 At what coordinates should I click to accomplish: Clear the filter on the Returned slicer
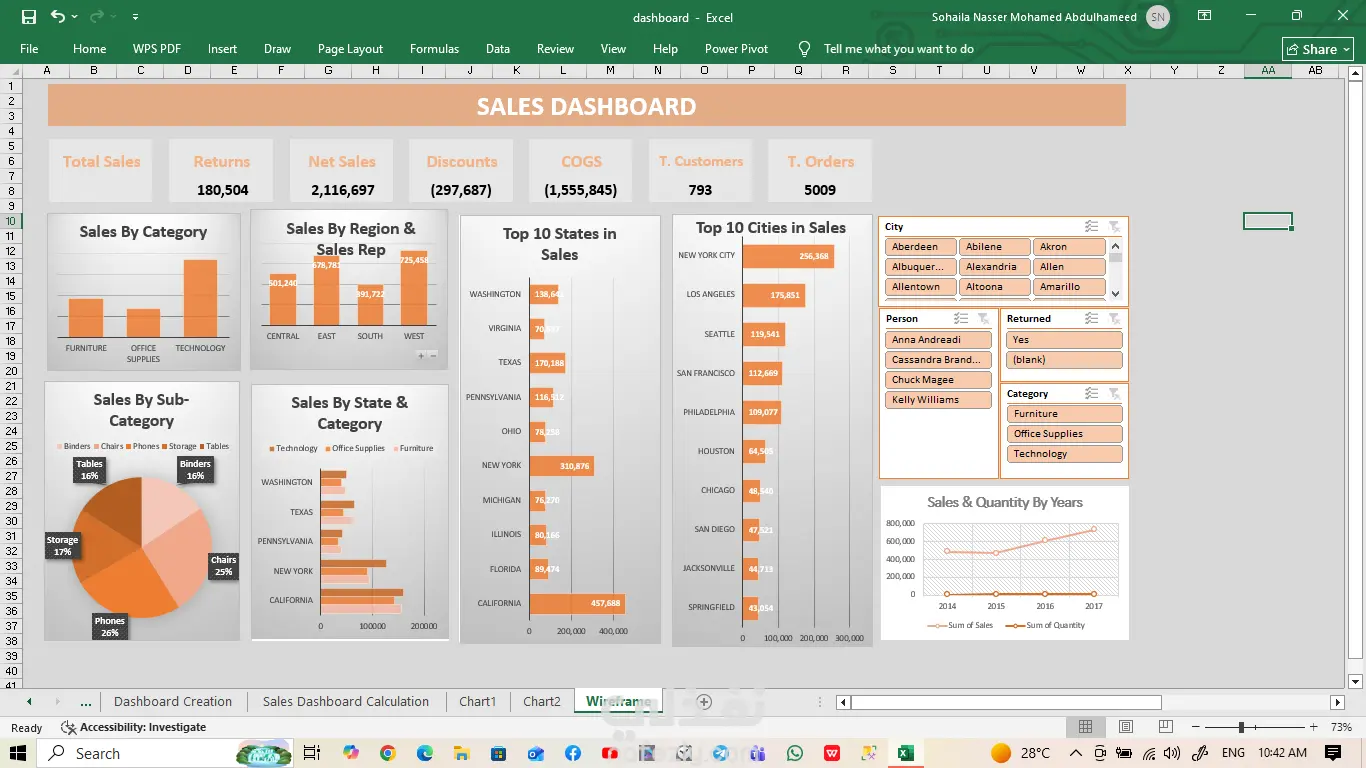tap(1115, 319)
